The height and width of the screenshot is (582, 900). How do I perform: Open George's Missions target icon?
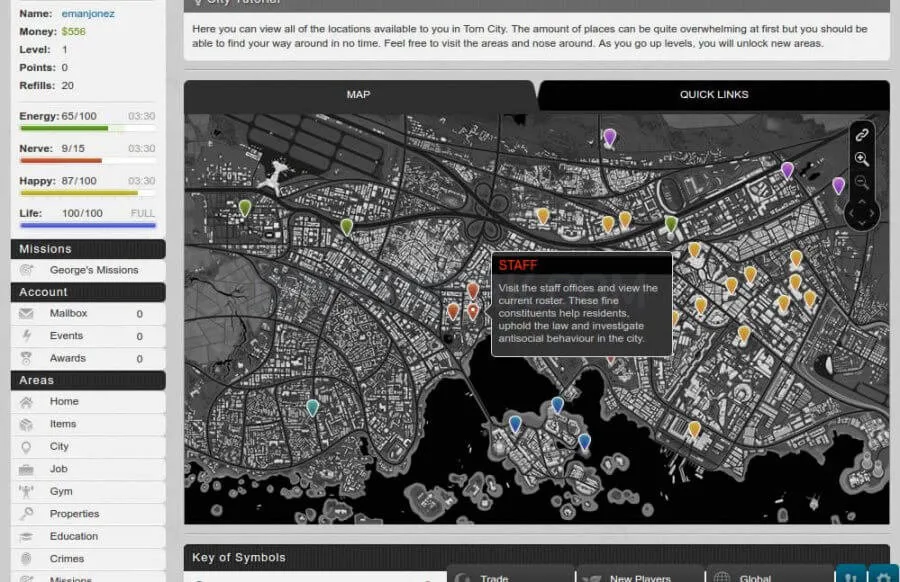[x=26, y=270]
